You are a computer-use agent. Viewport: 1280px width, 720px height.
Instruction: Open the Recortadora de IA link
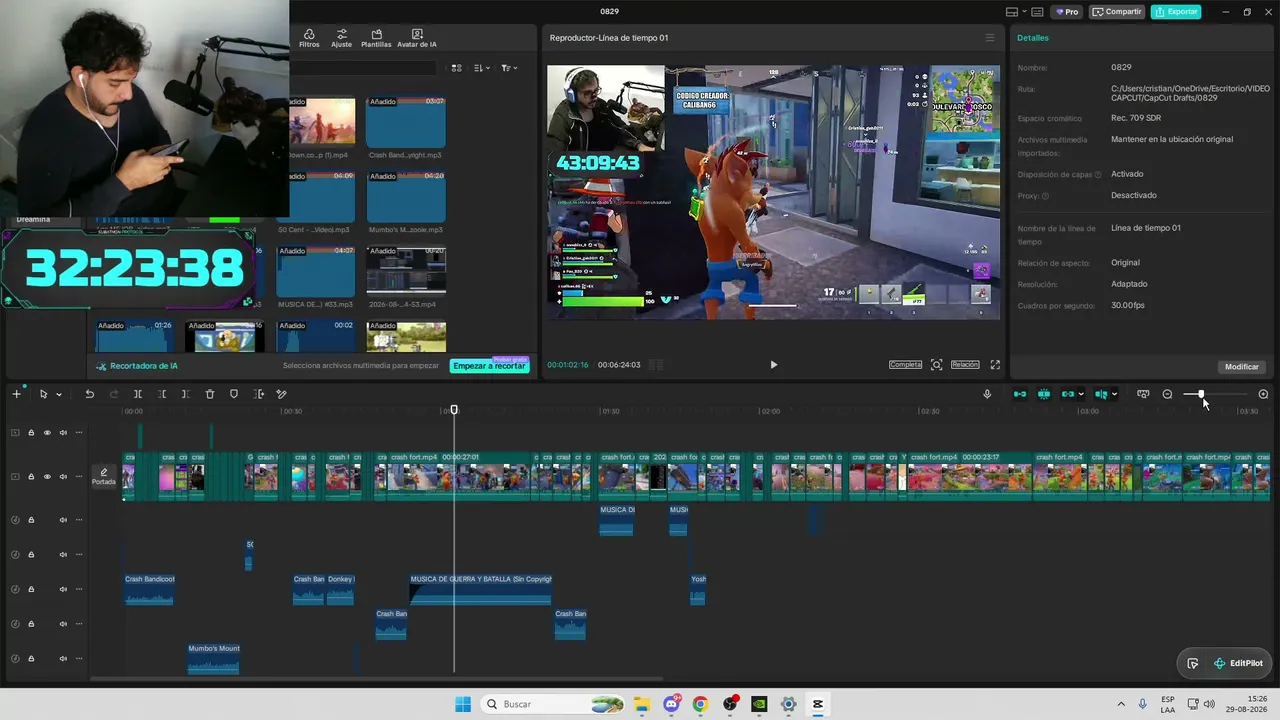click(x=137, y=366)
